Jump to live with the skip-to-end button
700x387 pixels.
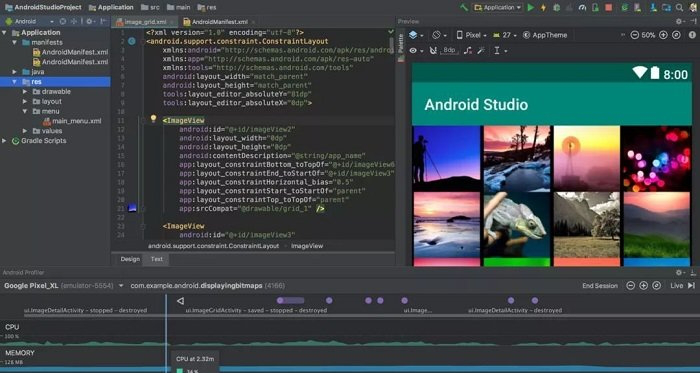692,286
